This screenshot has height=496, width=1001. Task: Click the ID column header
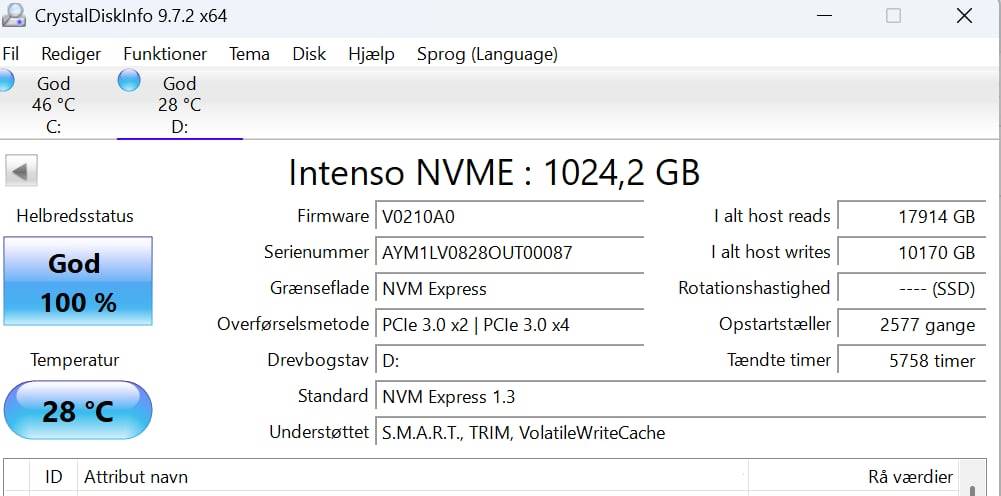click(x=54, y=477)
